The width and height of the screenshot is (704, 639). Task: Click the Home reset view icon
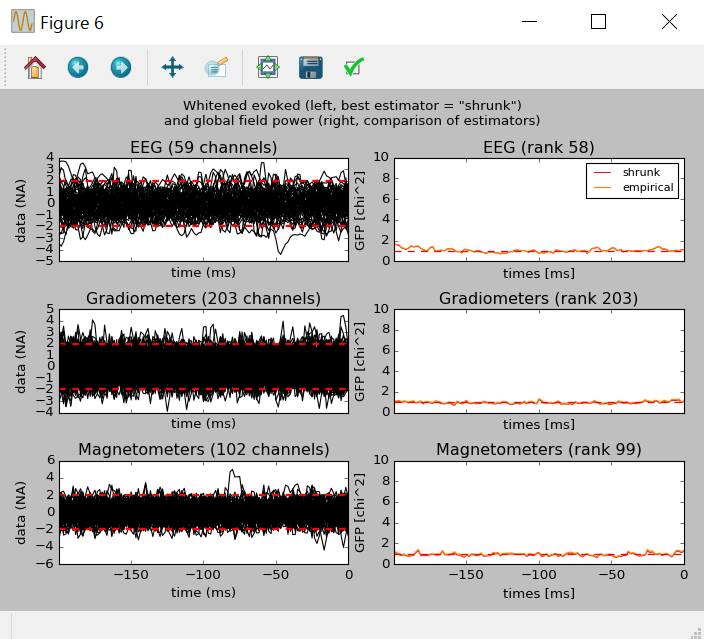35,67
